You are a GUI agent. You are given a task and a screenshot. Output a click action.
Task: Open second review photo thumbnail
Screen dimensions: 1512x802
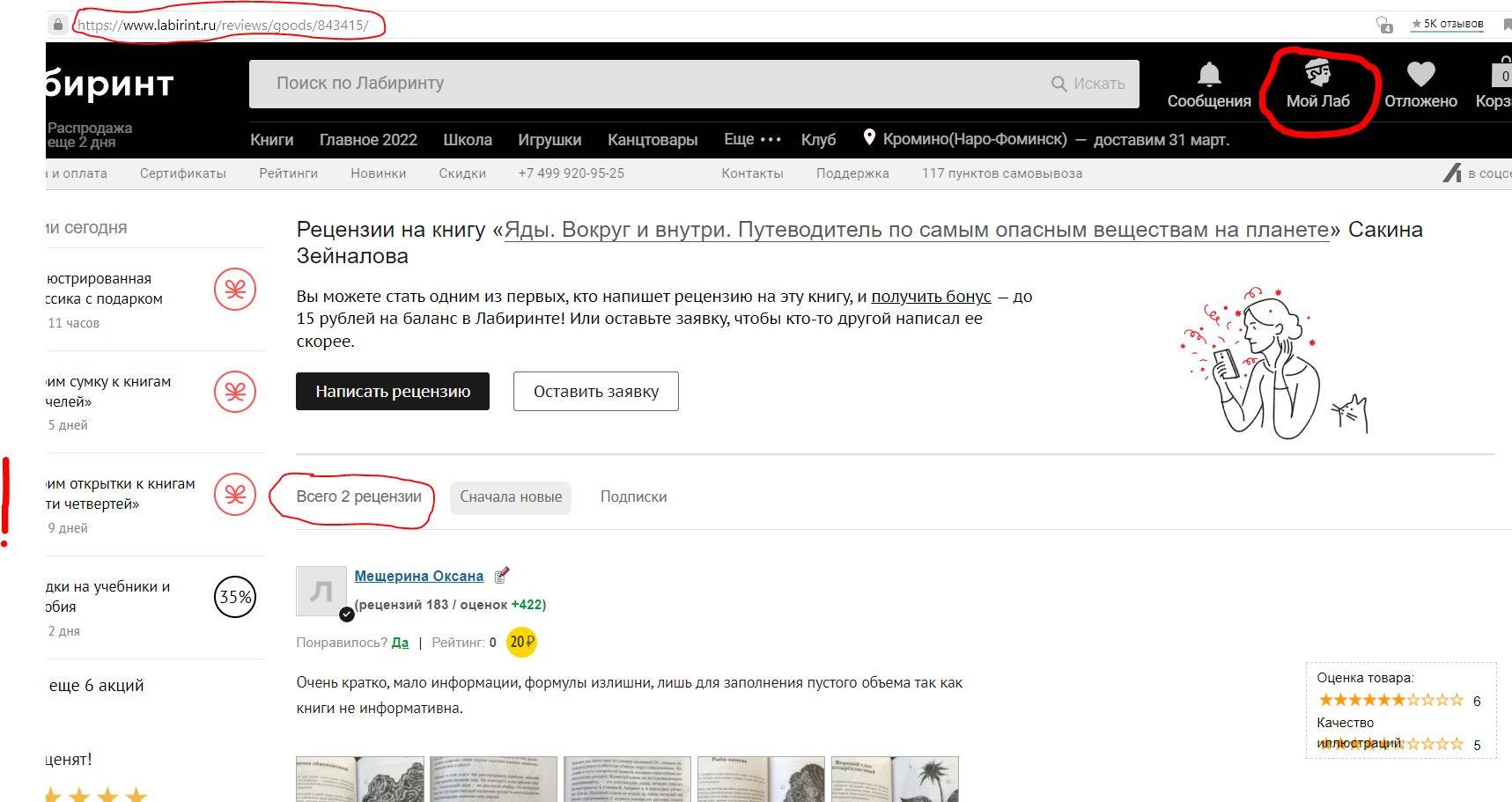[494, 779]
